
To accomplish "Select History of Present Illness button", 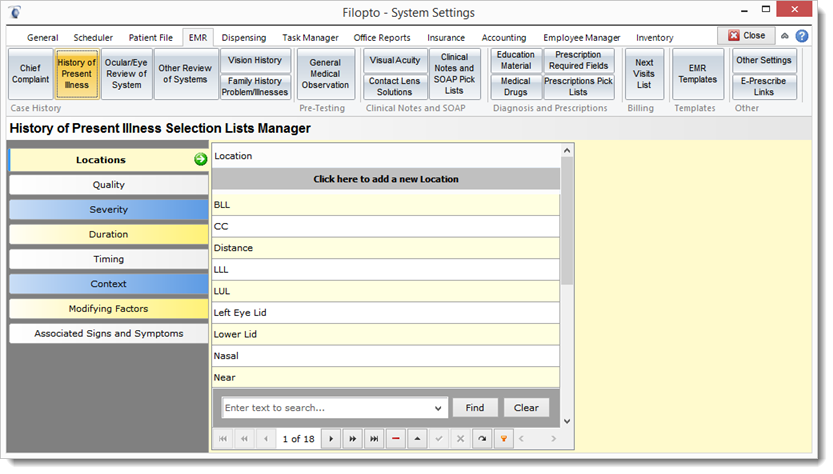I will pos(77,74).
